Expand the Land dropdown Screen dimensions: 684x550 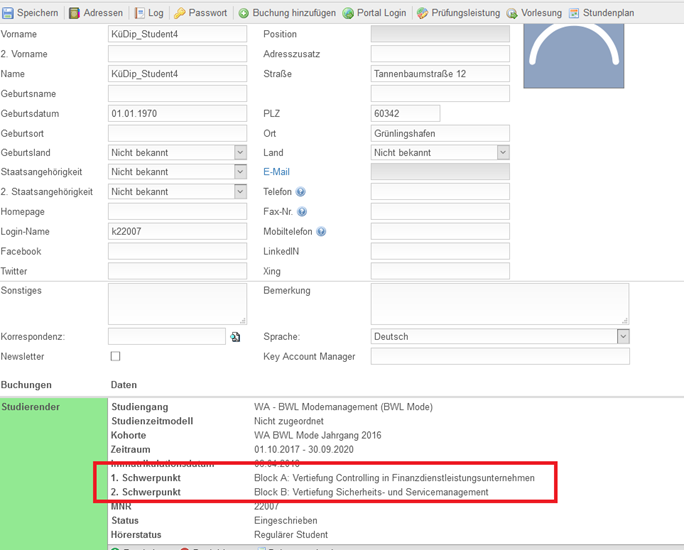point(502,153)
